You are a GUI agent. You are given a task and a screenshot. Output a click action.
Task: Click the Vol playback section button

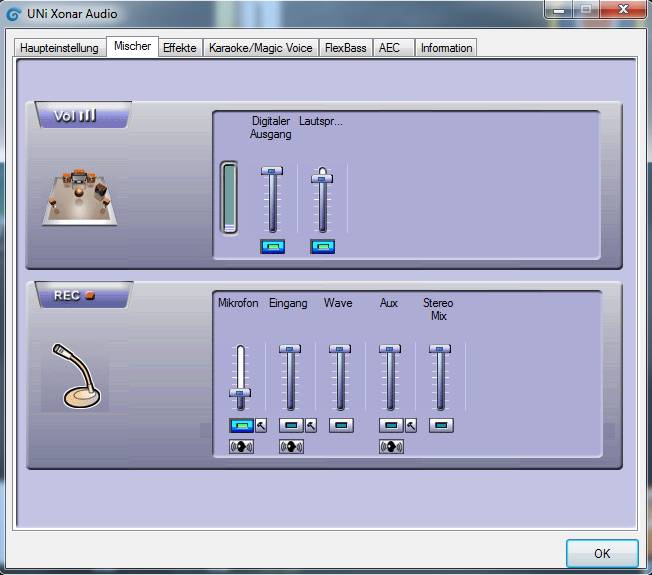pos(82,115)
